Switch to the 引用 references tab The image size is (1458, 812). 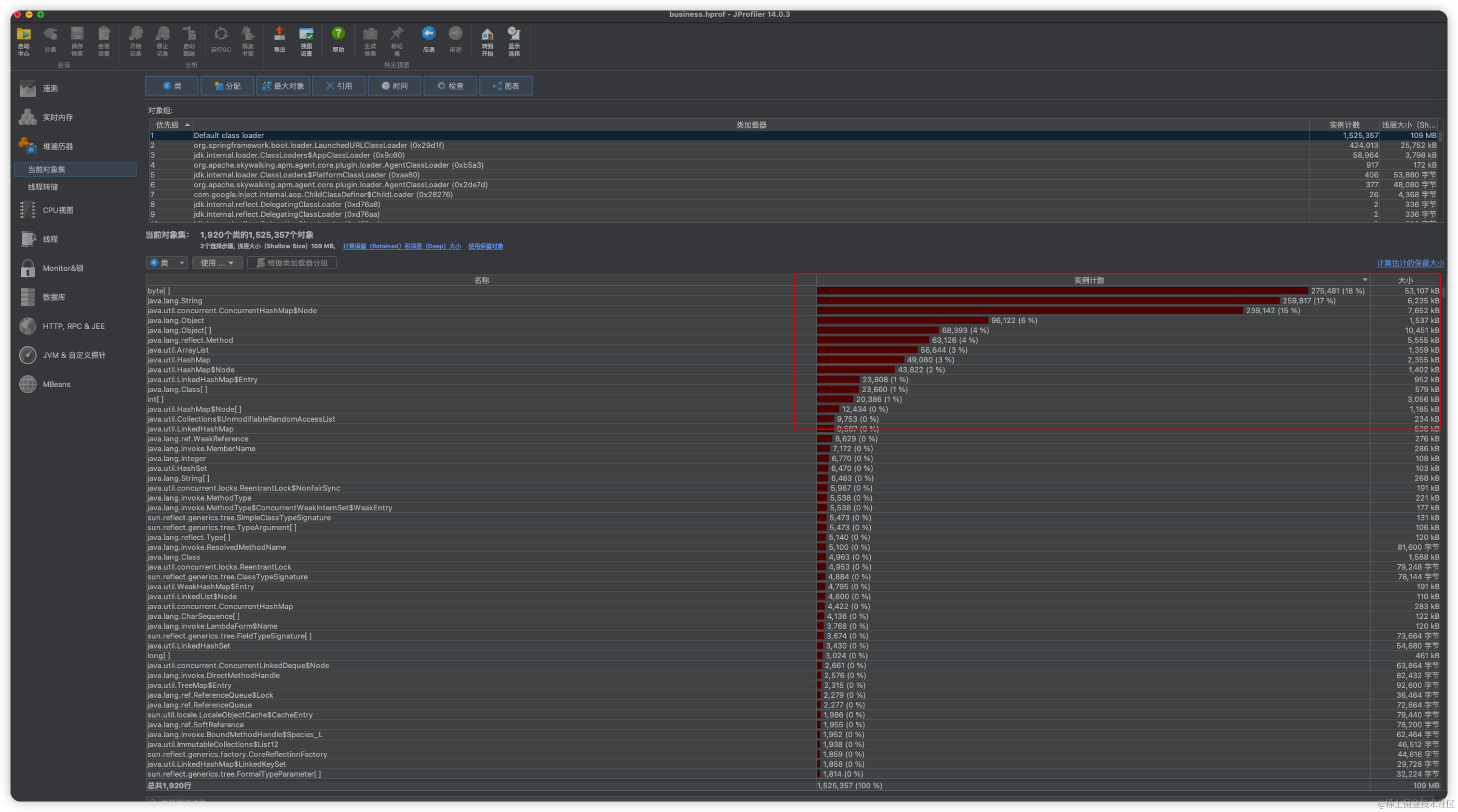pyautogui.click(x=338, y=86)
